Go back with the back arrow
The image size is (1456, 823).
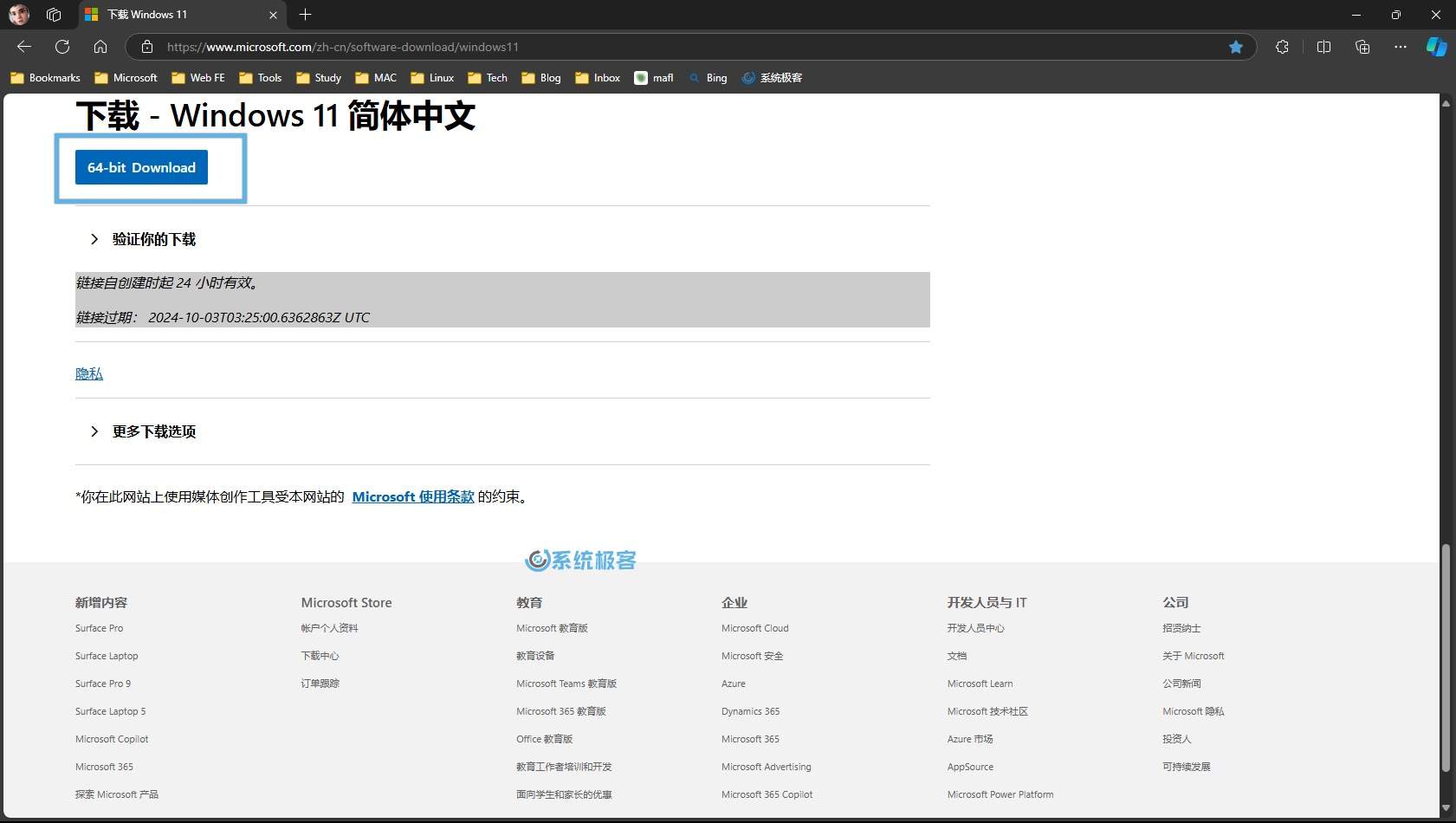(x=24, y=47)
